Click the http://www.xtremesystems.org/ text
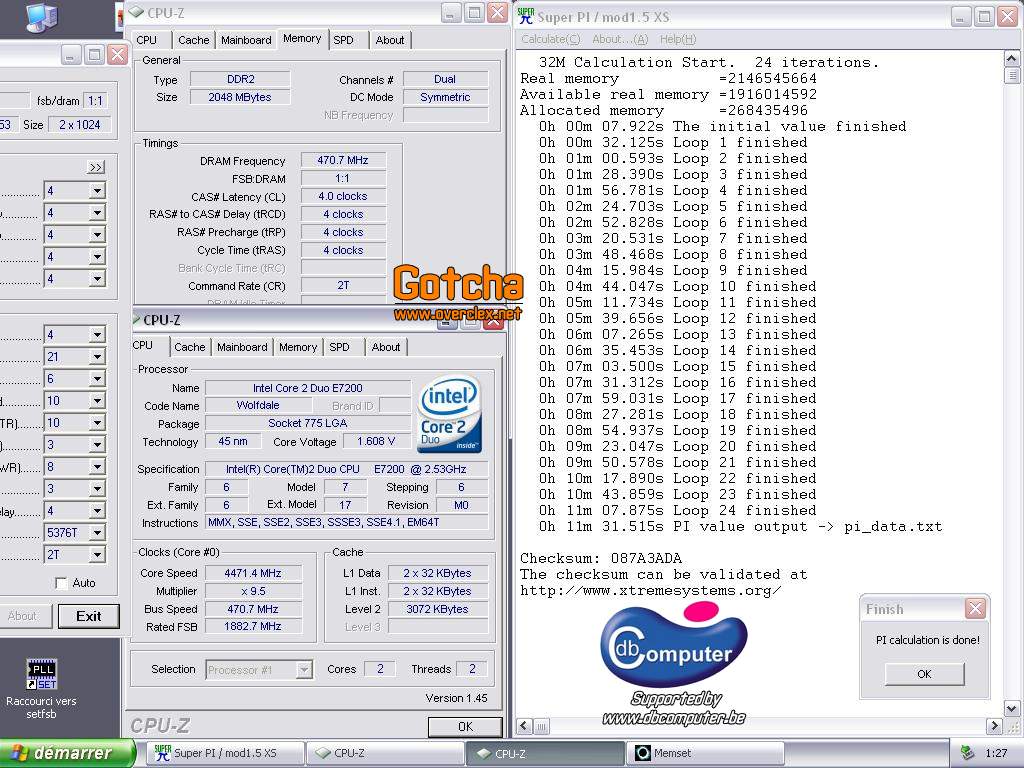Screen dimensions: 1024x768 (x=650, y=591)
